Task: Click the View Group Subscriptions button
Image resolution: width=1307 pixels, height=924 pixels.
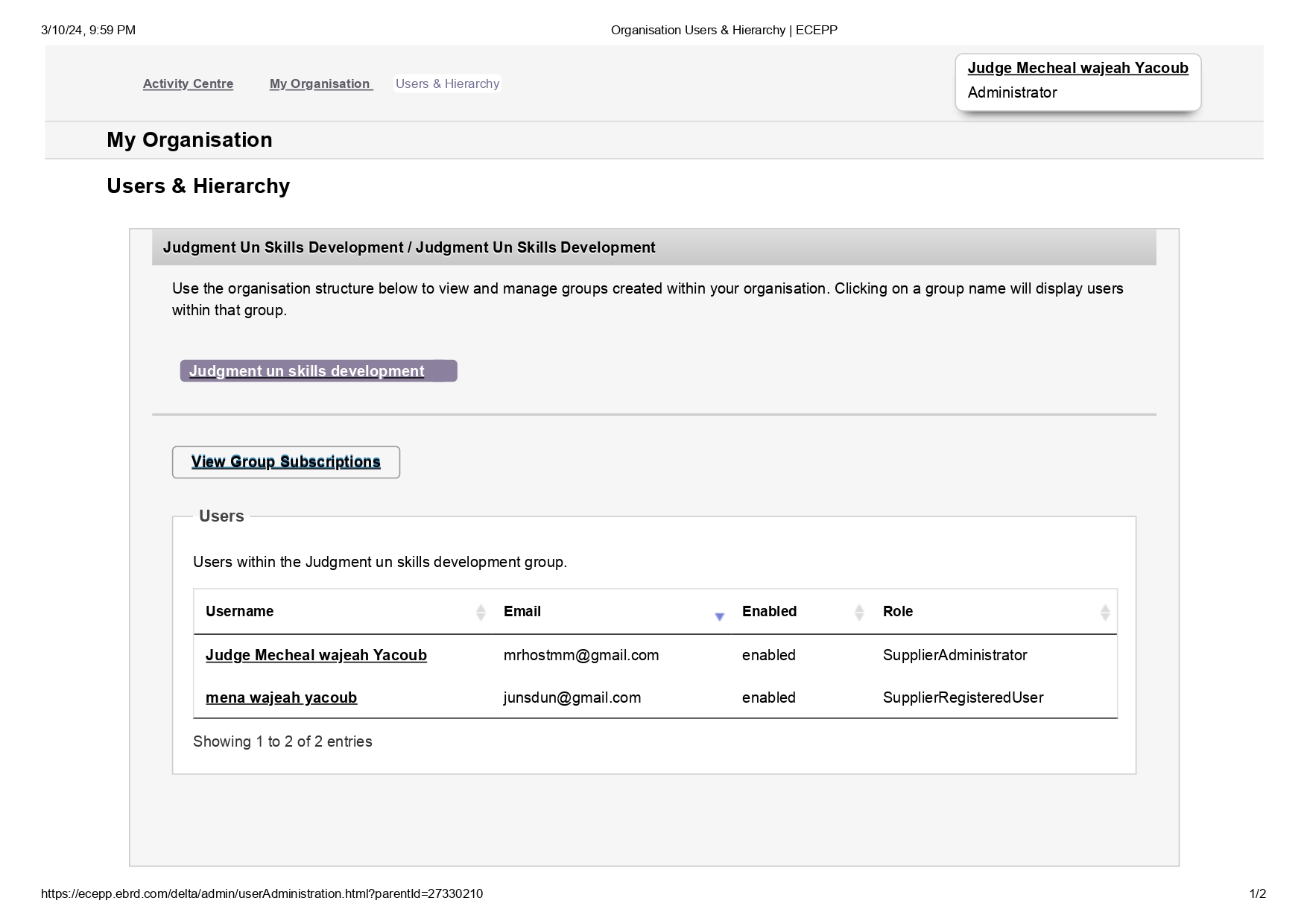Action: click(285, 462)
